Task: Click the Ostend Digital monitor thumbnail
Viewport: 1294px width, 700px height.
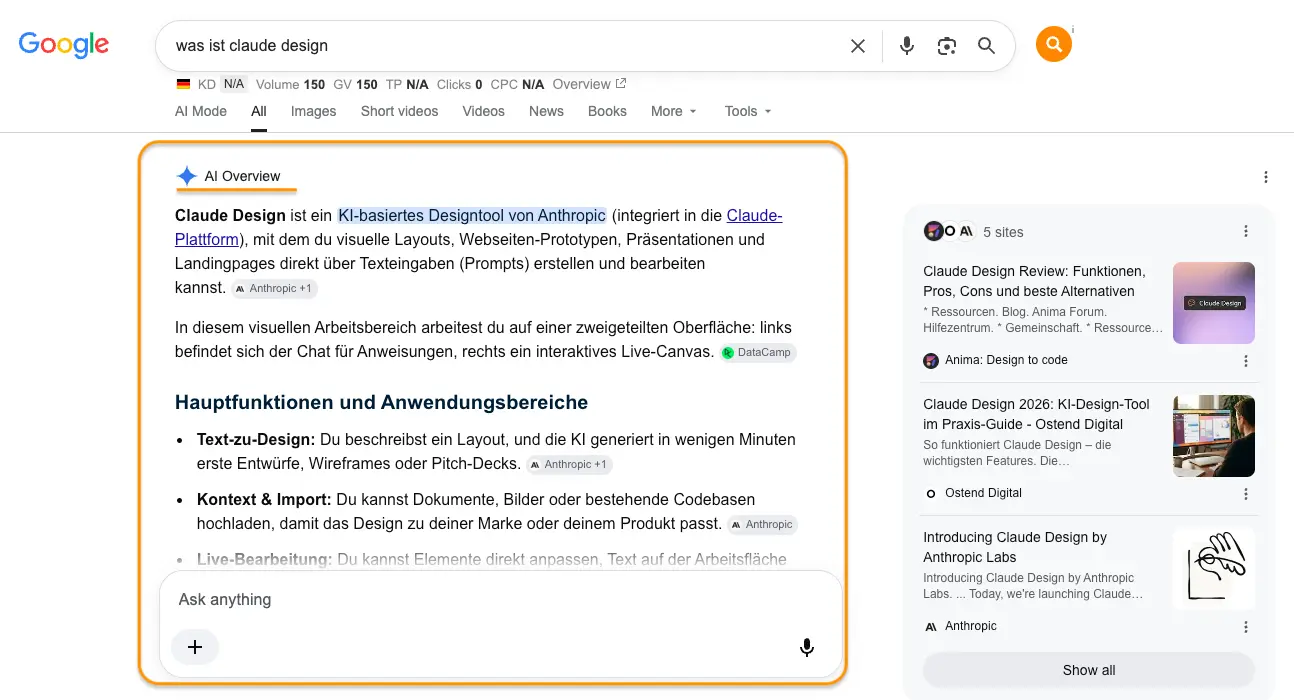Action: coord(1213,436)
